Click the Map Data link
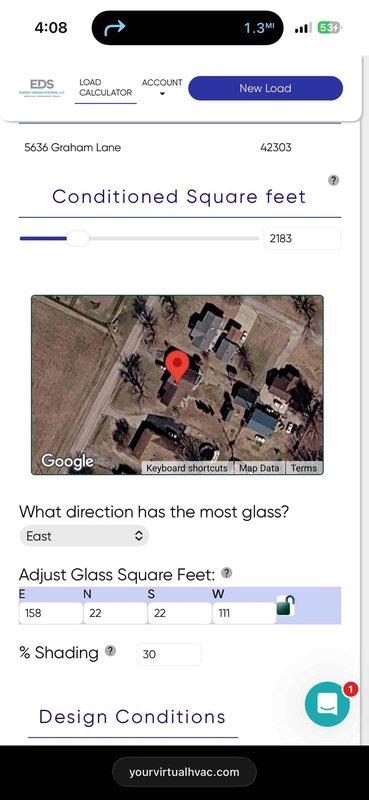 259,468
